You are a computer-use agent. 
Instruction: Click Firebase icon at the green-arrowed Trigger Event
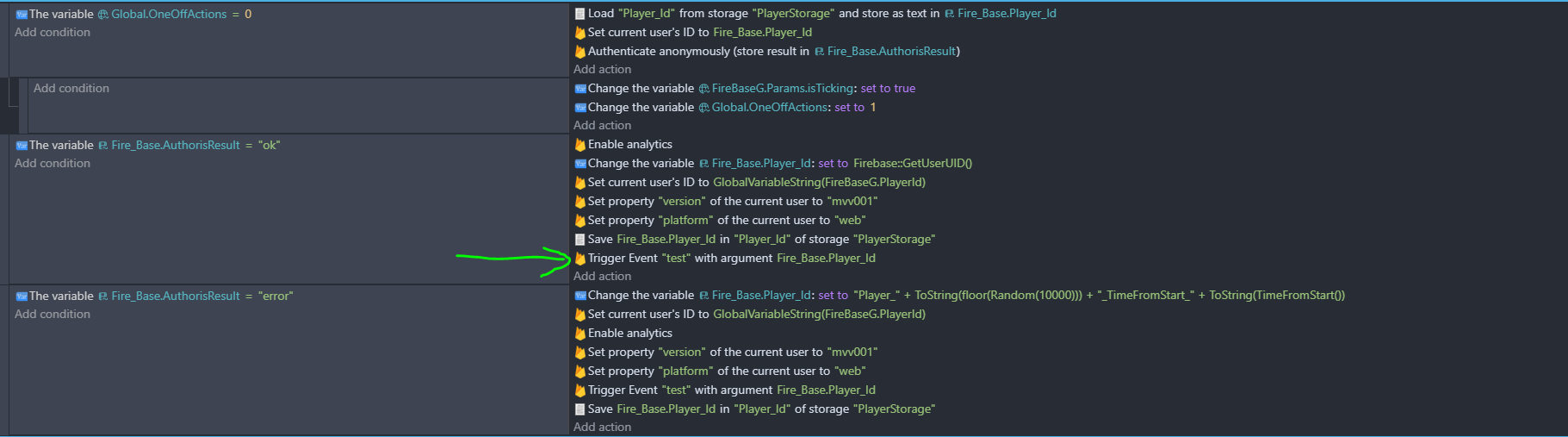pyautogui.click(x=580, y=259)
